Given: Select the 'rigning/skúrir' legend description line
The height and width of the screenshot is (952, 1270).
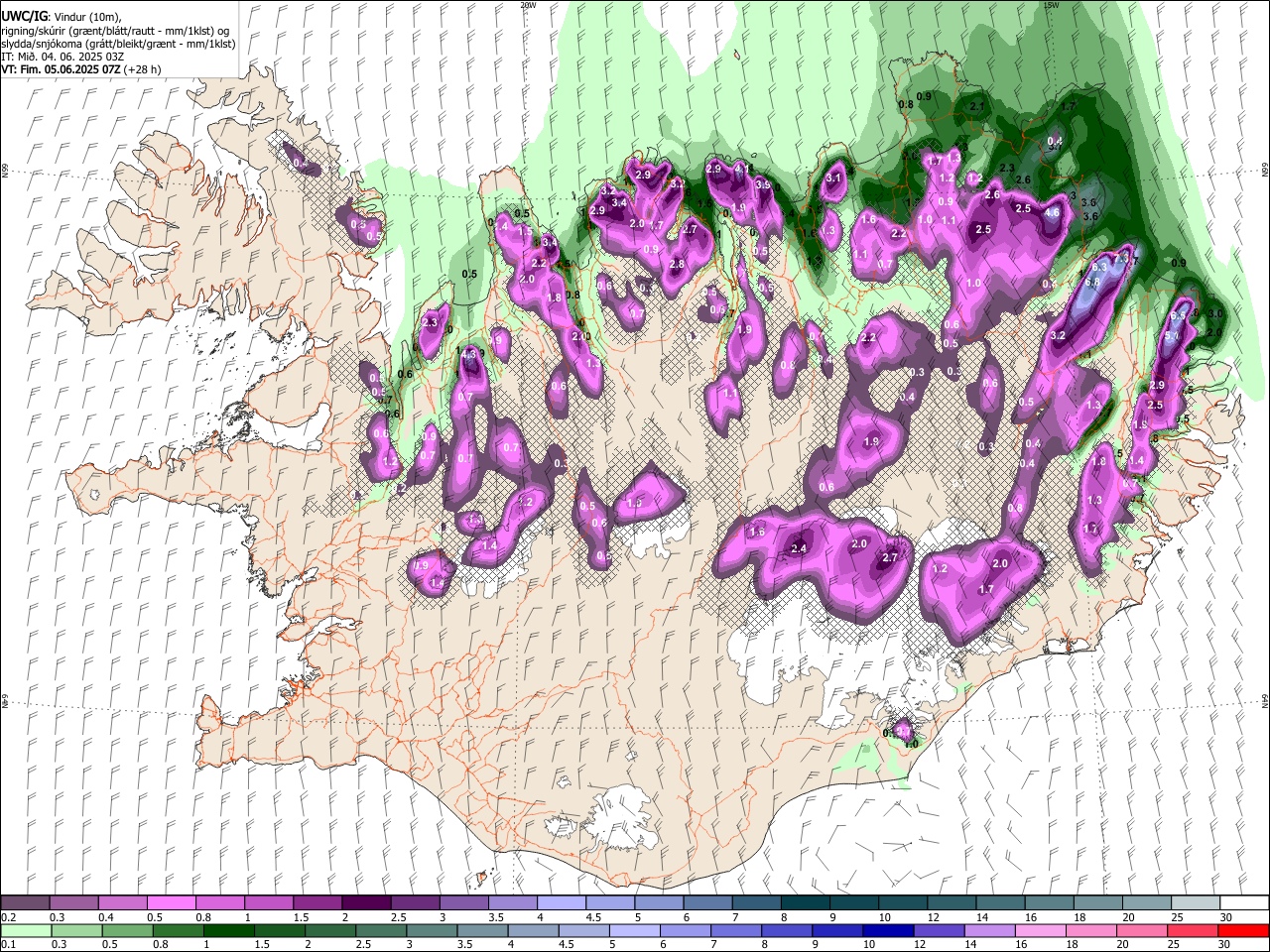Looking at the screenshot, I should [x=116, y=30].
